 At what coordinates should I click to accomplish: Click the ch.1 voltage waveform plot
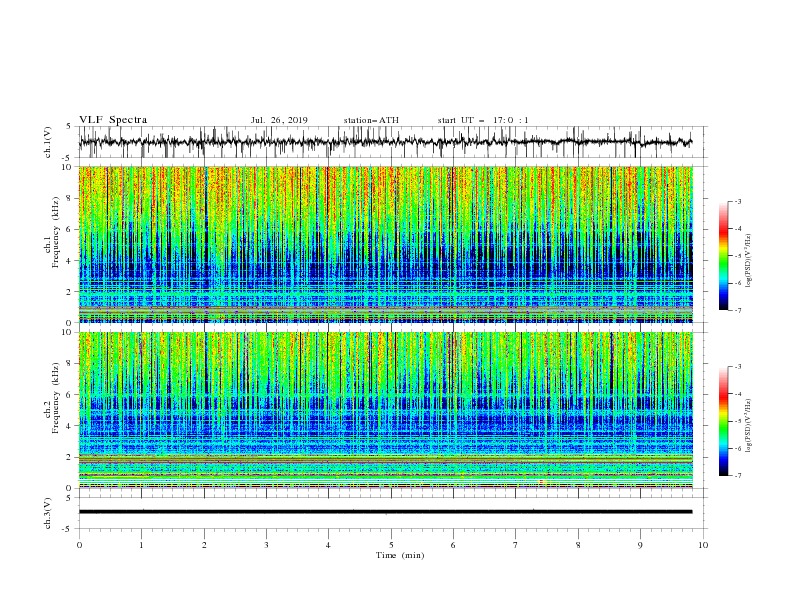tap(392, 142)
